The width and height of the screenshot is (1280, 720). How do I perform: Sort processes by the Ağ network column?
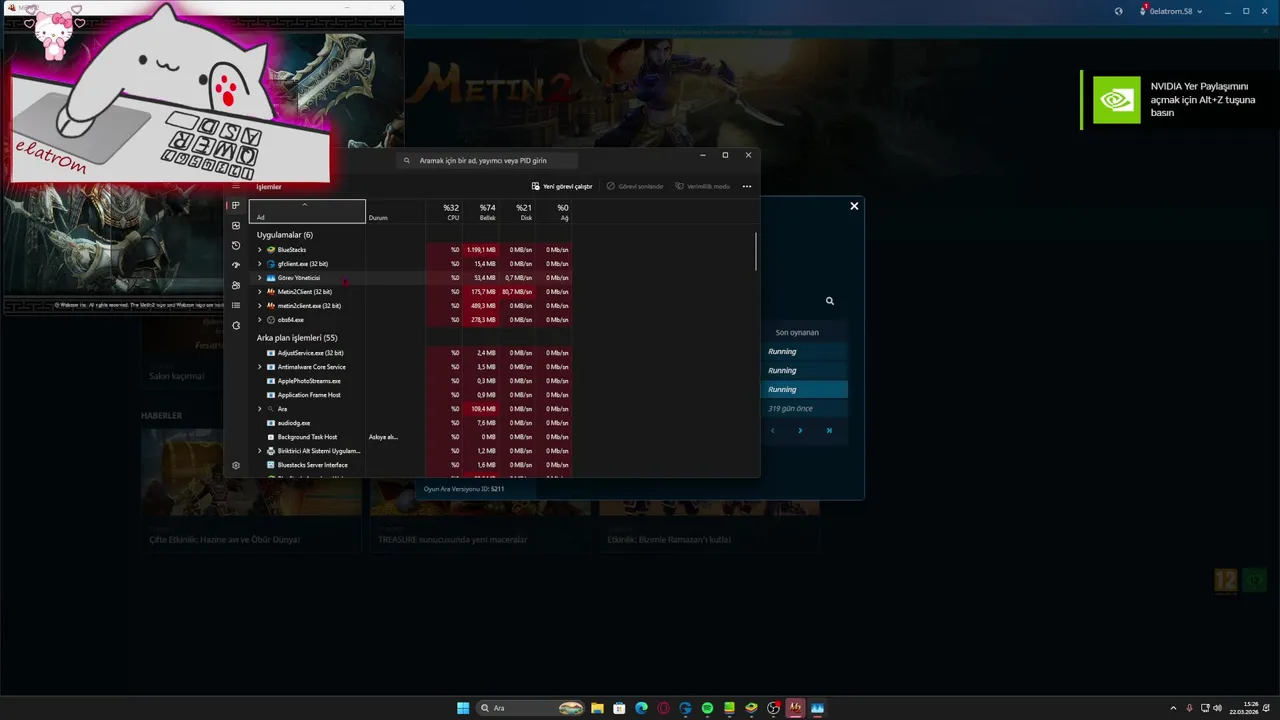click(x=553, y=211)
